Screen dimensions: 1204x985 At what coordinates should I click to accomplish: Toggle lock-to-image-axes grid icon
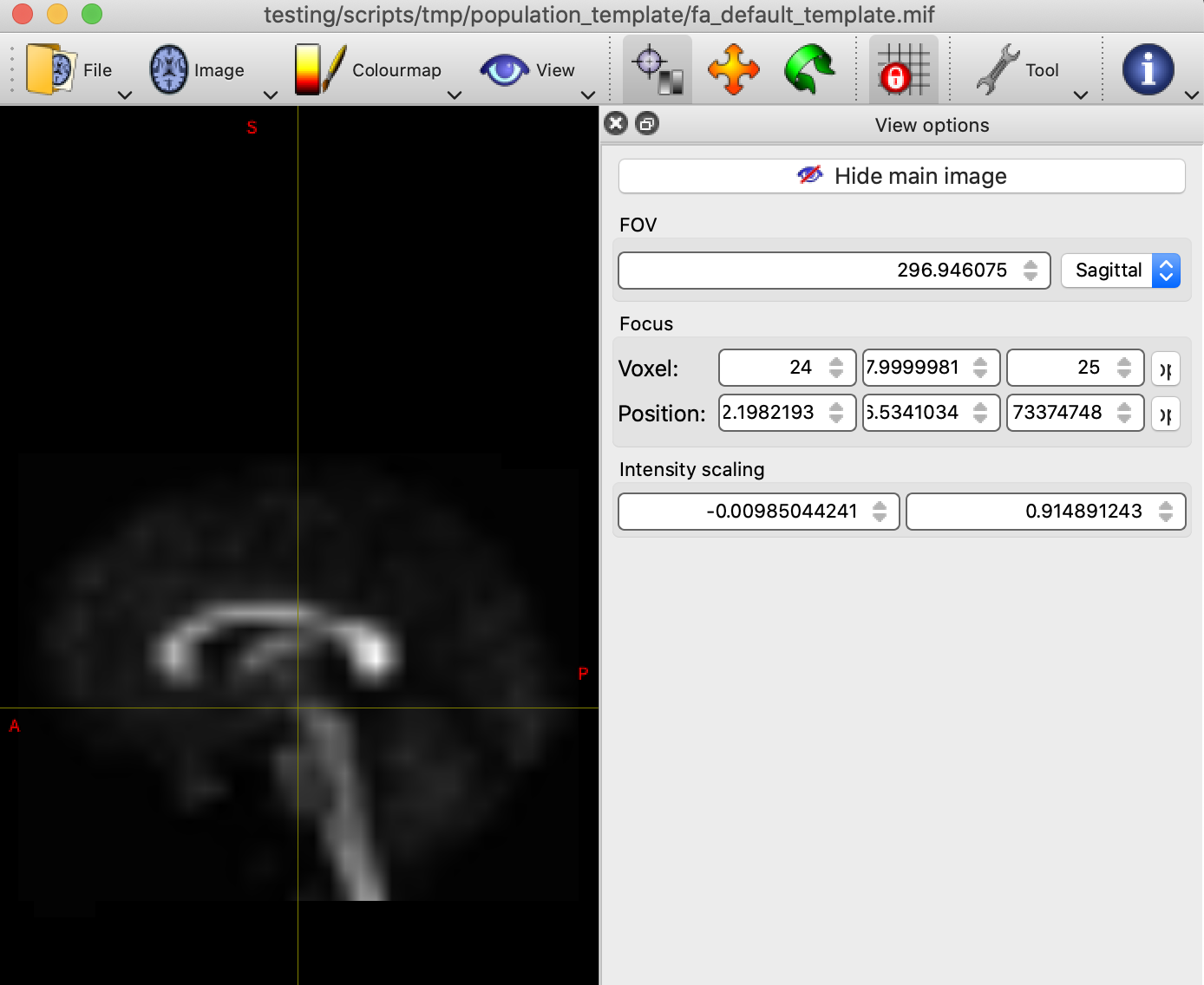coord(904,70)
